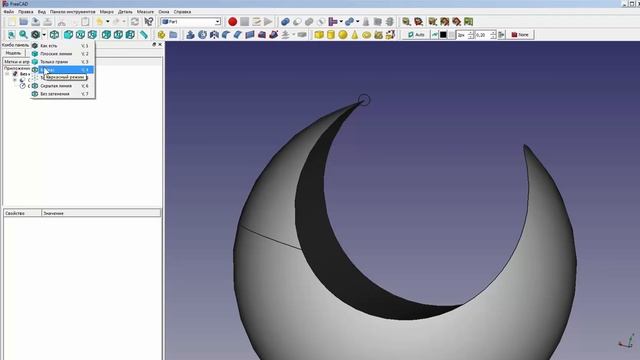Create a Cylinder primitive
This screenshot has width=640, height=360.
point(331,35)
